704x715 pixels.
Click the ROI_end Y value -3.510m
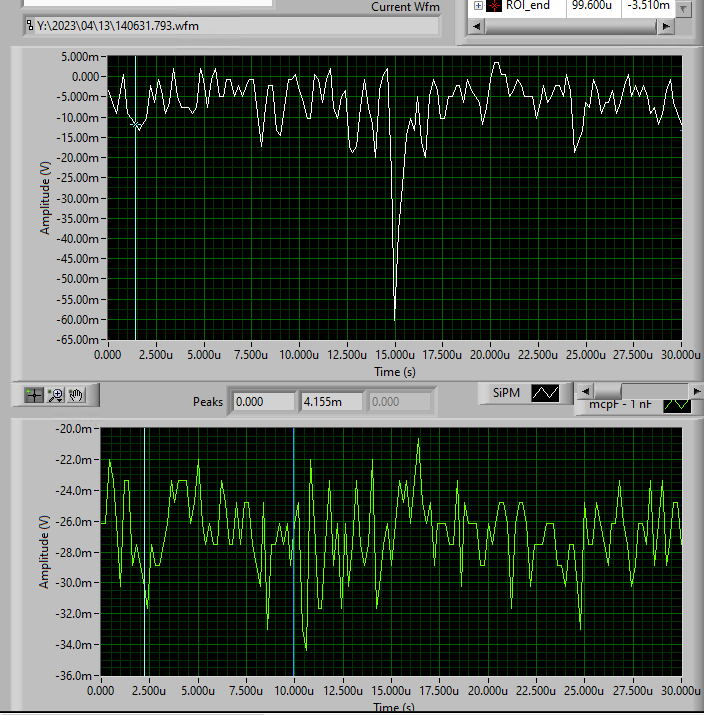648,5
